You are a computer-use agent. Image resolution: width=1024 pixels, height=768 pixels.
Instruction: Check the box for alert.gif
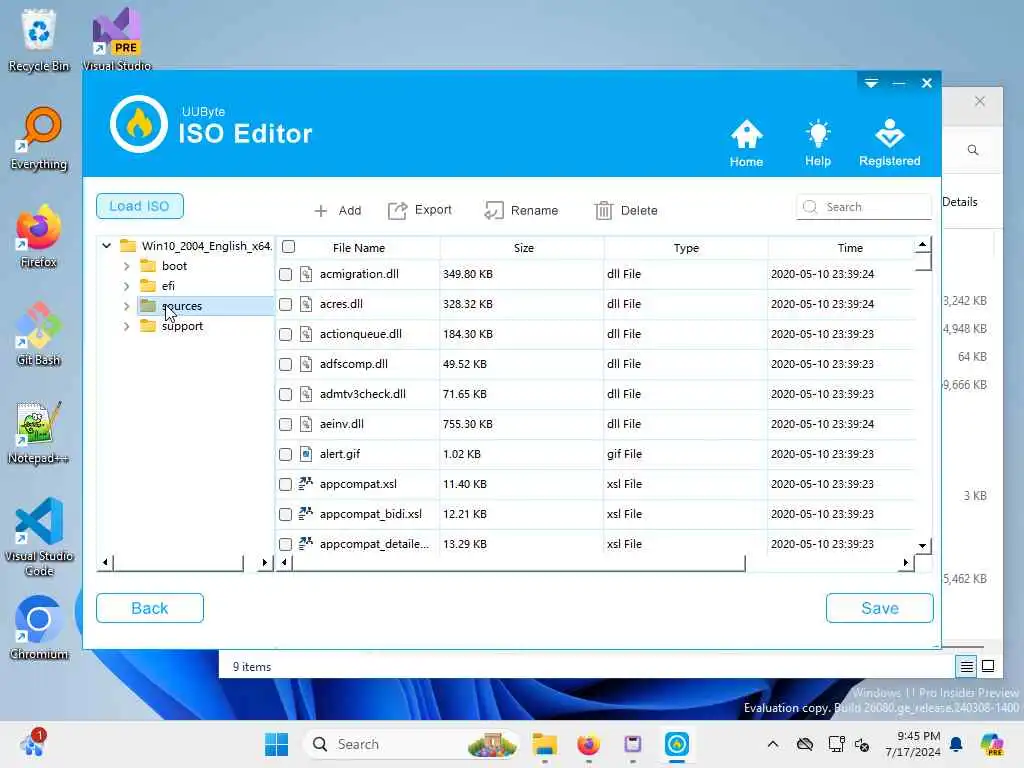click(285, 455)
